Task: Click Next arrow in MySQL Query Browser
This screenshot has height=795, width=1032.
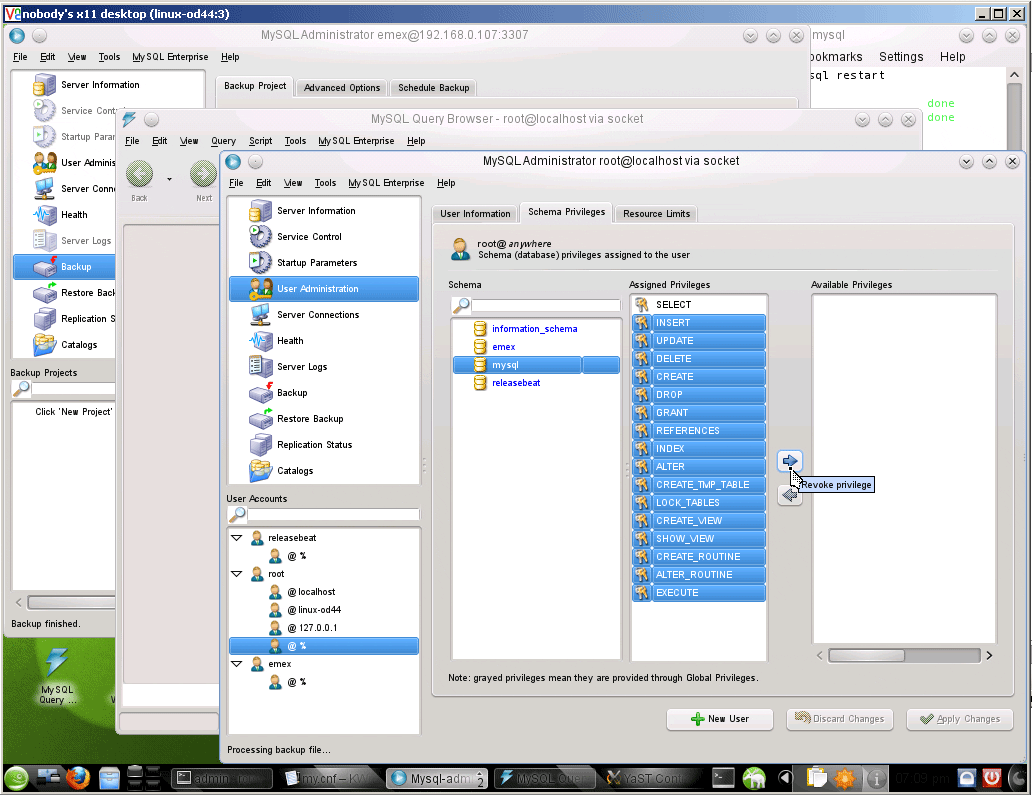Action: tap(203, 174)
